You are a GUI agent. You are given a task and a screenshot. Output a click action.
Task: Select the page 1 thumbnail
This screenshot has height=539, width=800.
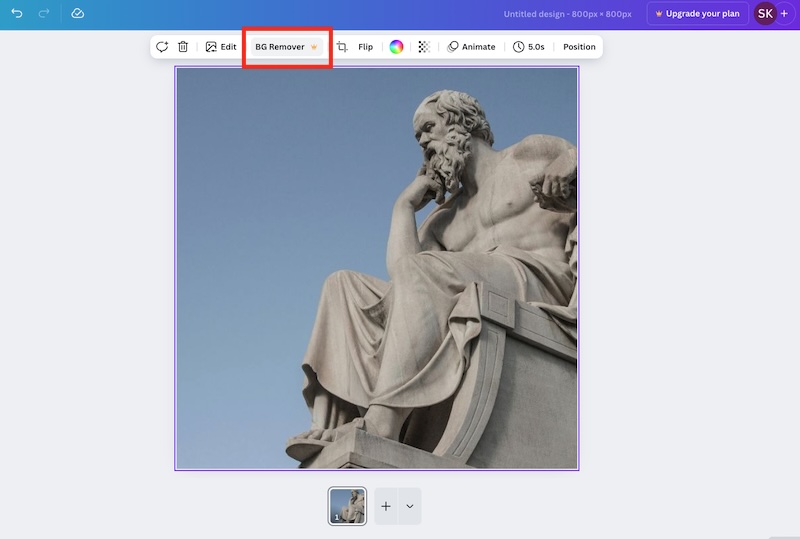(x=347, y=506)
